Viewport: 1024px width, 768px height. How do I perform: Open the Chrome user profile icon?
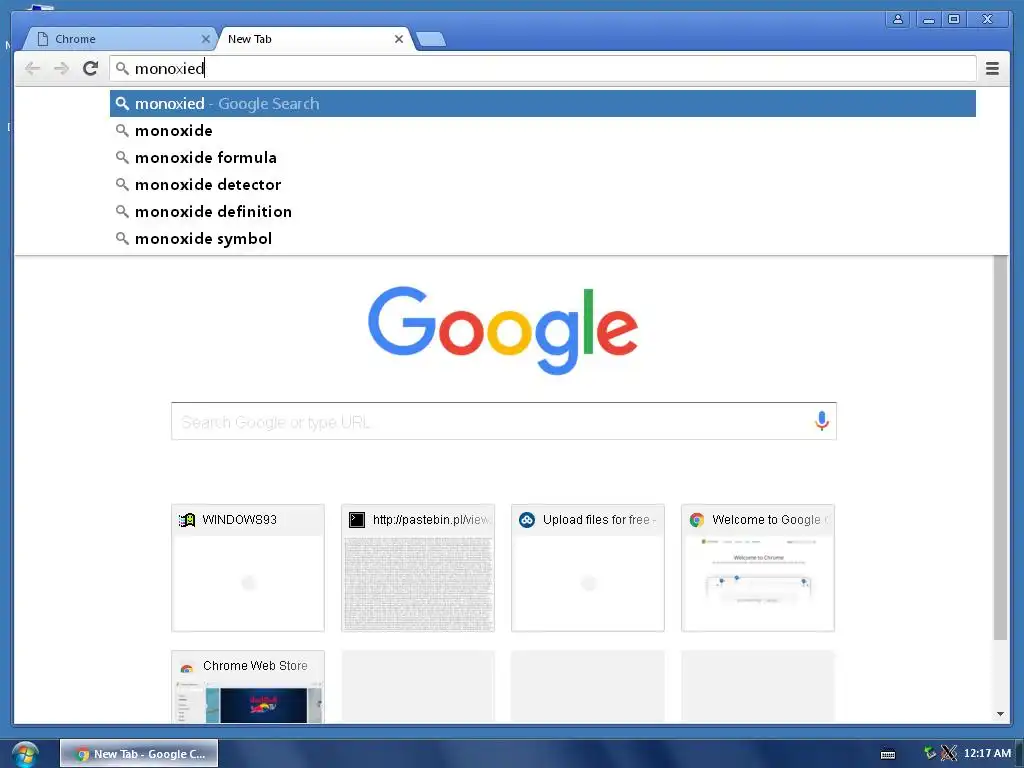pyautogui.click(x=898, y=19)
